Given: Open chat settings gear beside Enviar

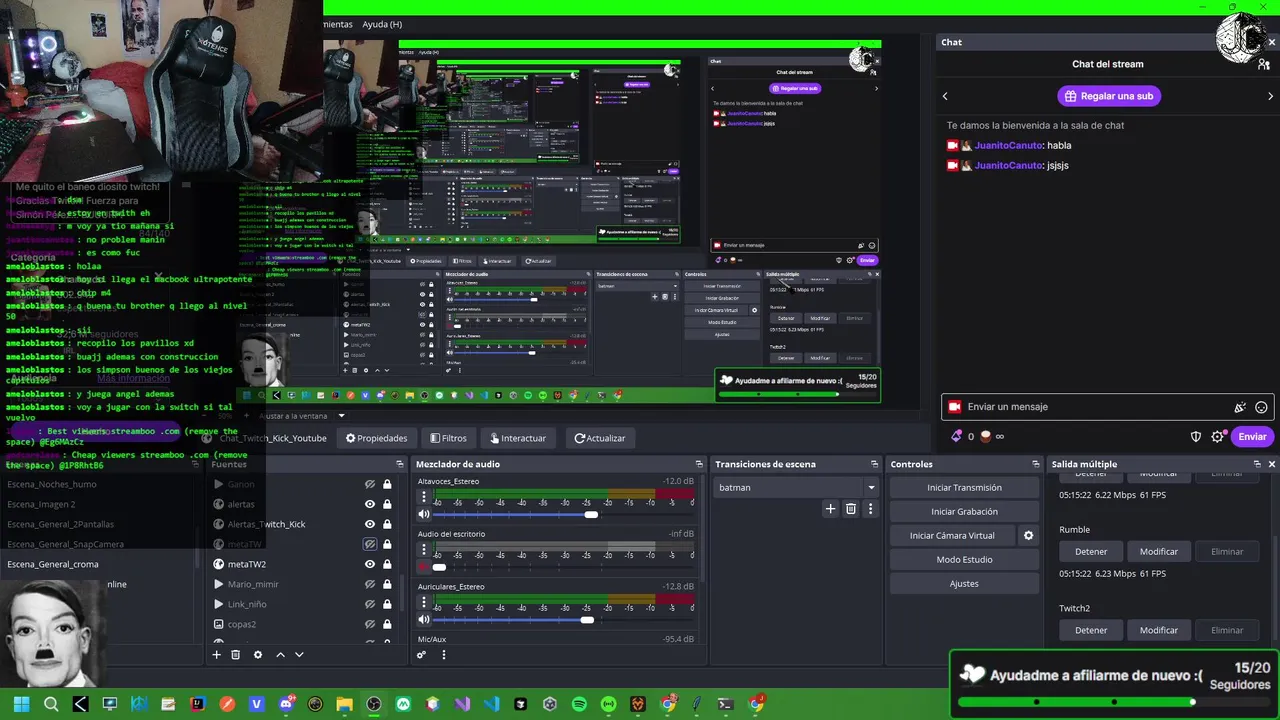Looking at the screenshot, I should (x=1217, y=437).
